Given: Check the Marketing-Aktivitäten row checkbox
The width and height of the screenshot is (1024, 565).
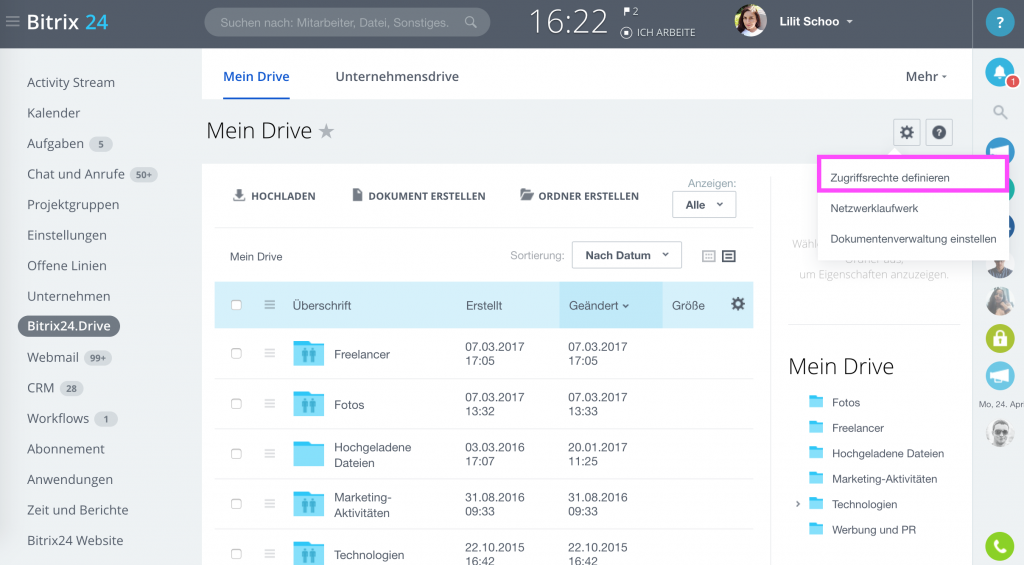Looking at the screenshot, I should pos(236,504).
